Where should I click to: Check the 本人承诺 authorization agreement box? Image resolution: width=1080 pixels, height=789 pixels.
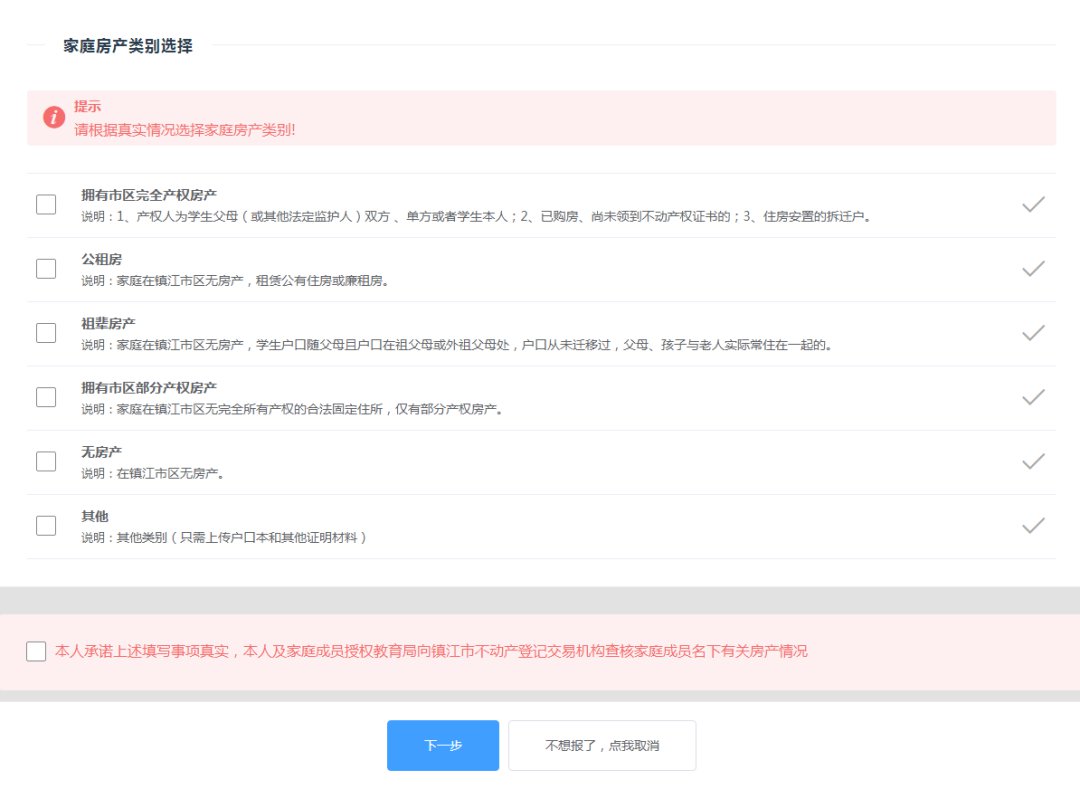click(36, 651)
